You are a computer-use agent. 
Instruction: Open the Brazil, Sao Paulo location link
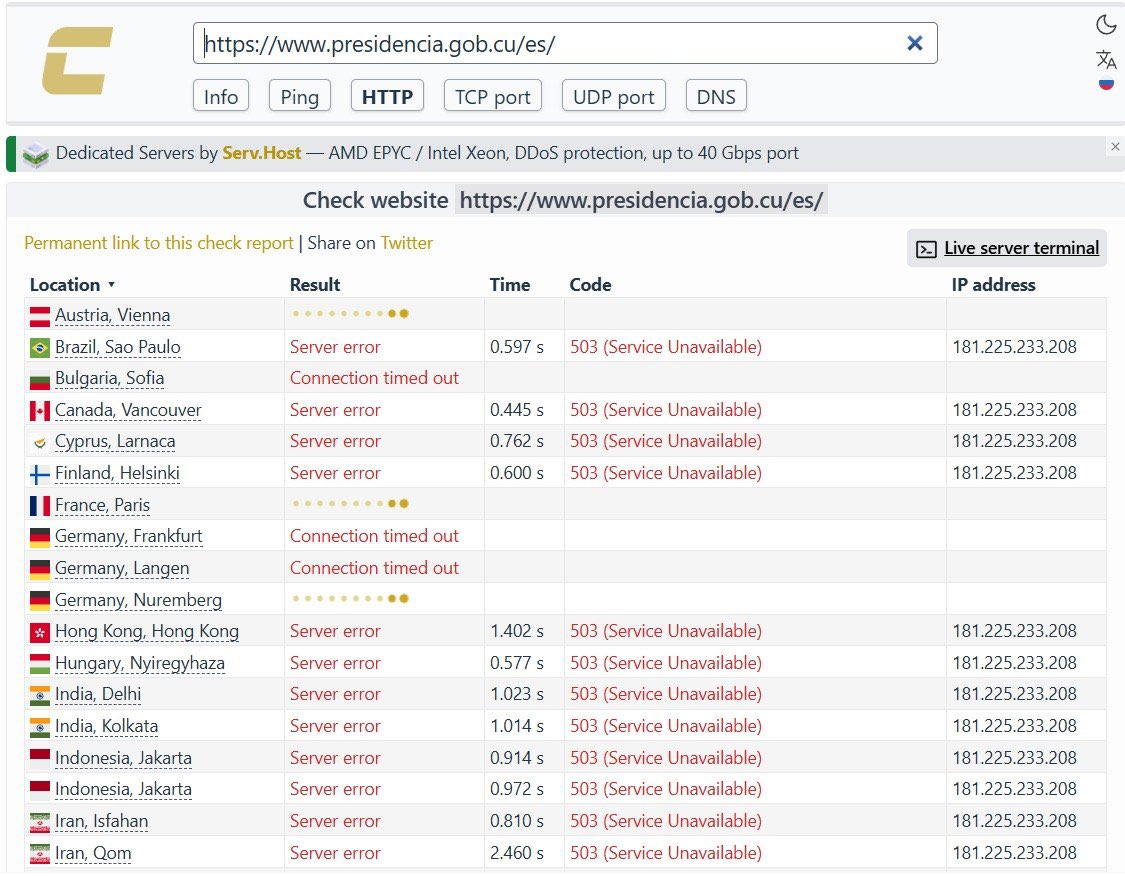(x=118, y=347)
